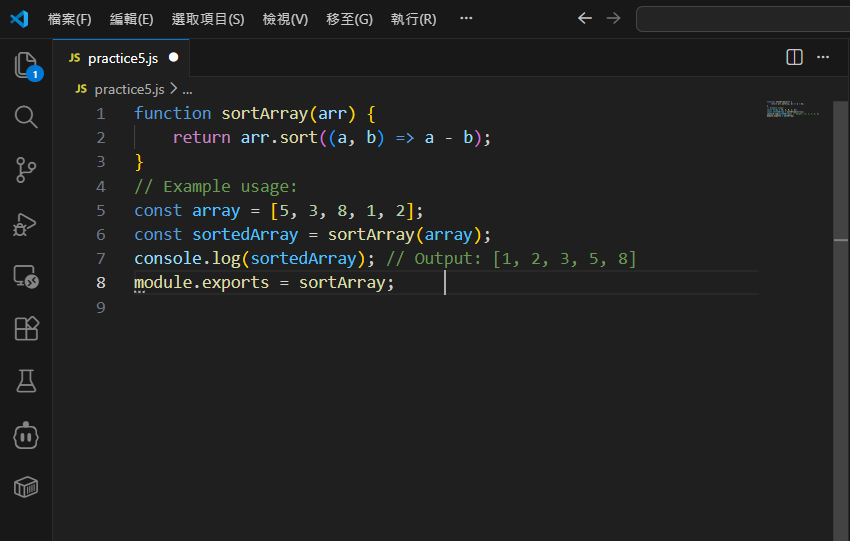Click the command center search box
Viewport: 850px width, 541px height.
[x=742, y=19]
